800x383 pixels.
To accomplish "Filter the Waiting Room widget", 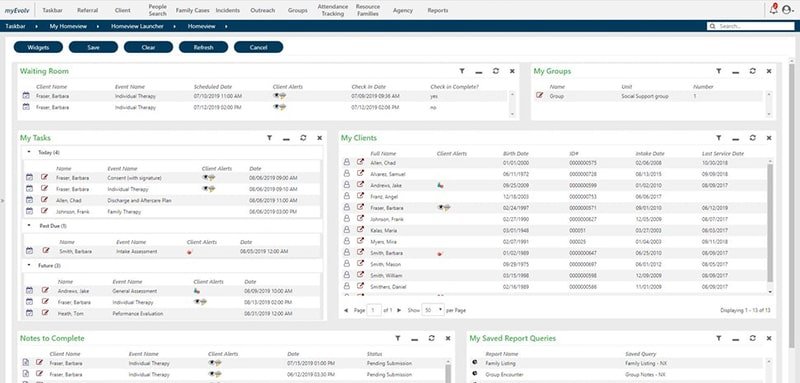I will click(462, 71).
